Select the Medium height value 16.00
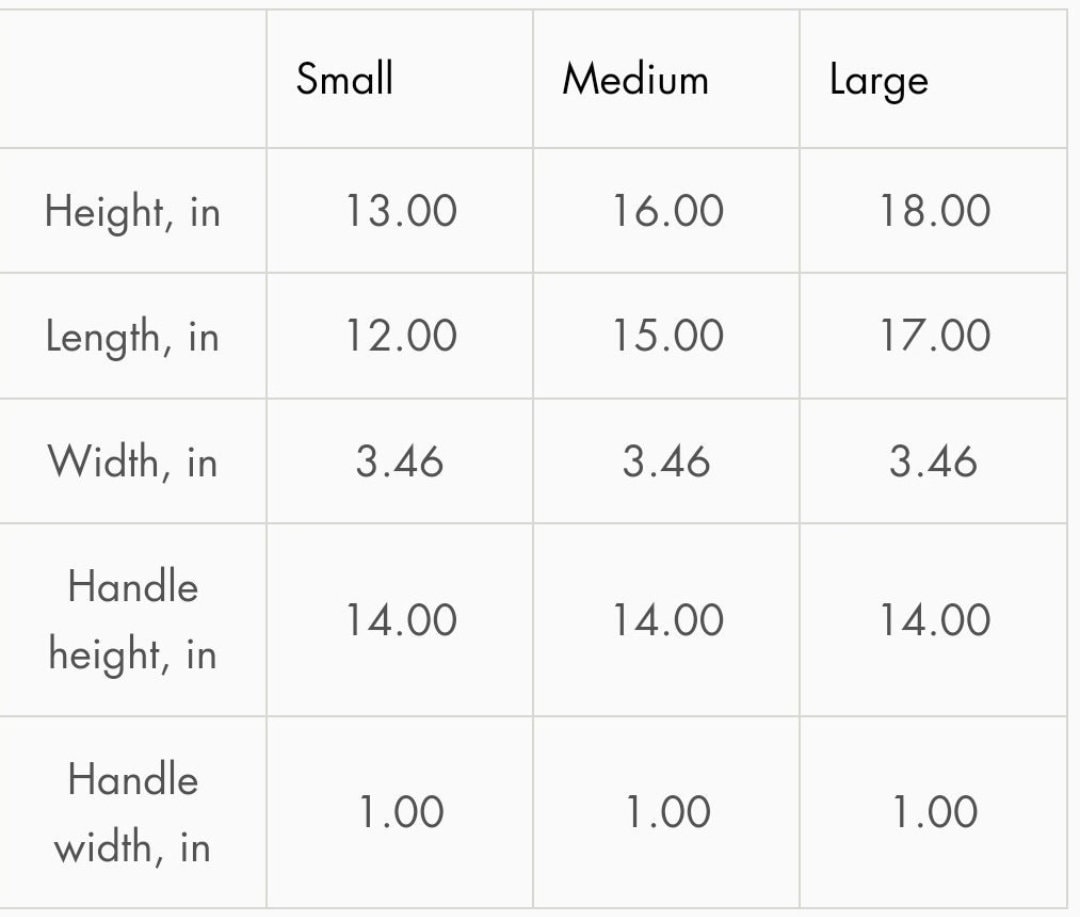 coord(668,210)
